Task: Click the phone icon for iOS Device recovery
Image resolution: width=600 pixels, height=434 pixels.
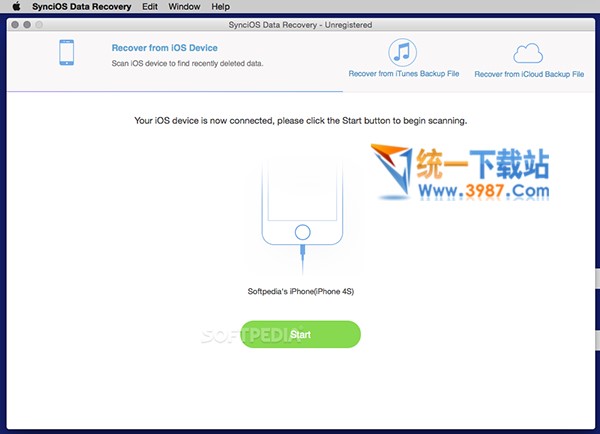Action: [67, 52]
